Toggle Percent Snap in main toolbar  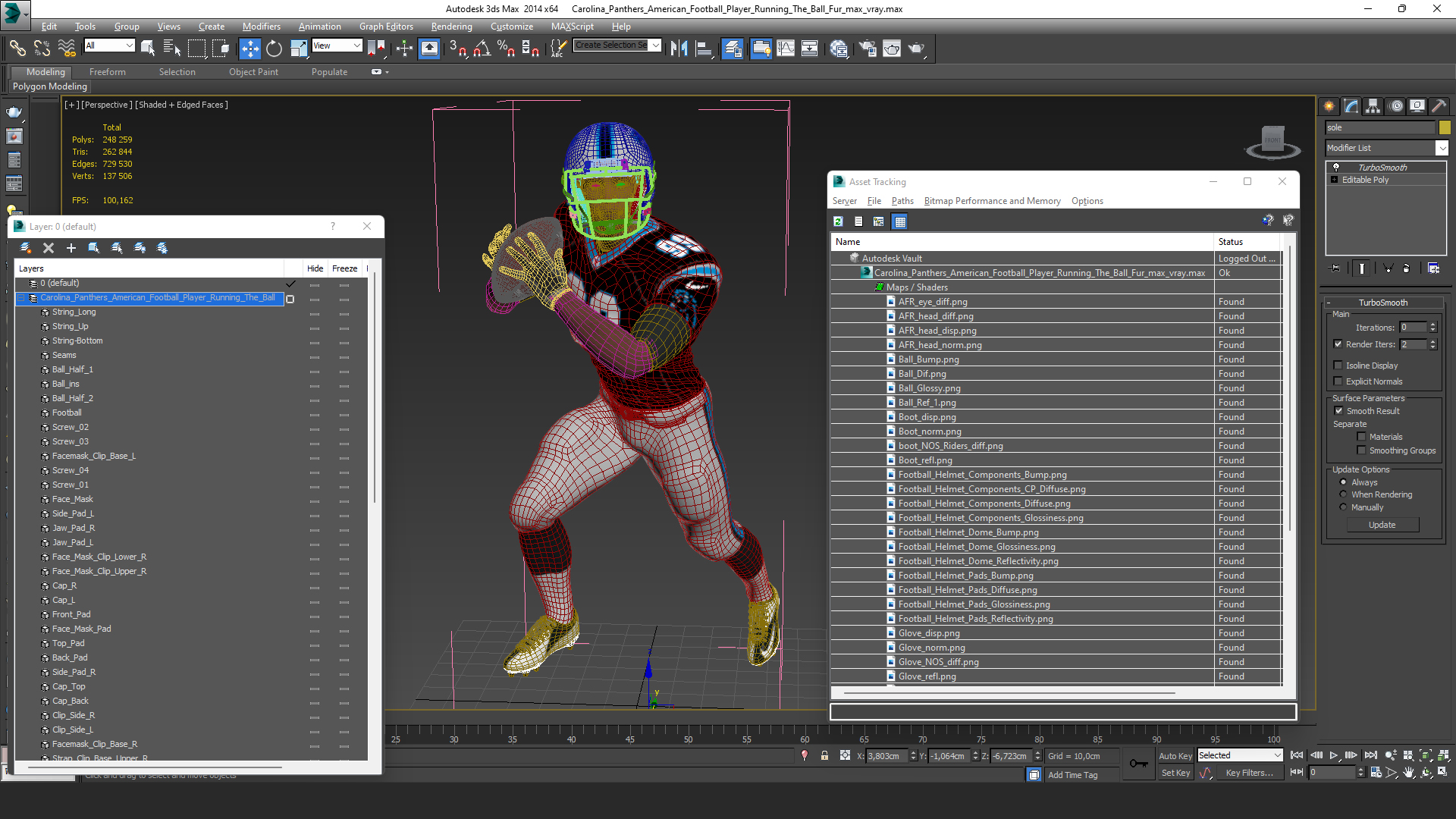506,49
